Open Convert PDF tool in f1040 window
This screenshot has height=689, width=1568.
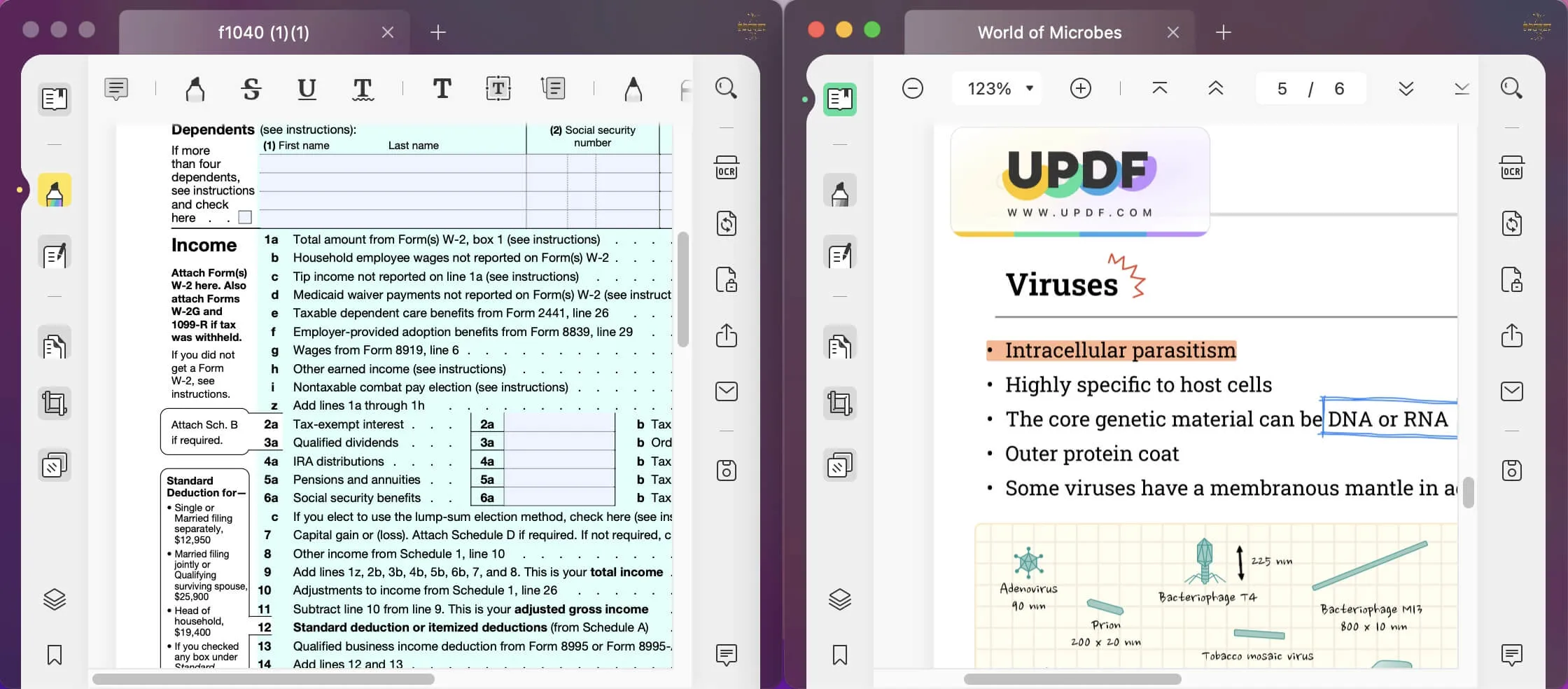click(x=727, y=224)
